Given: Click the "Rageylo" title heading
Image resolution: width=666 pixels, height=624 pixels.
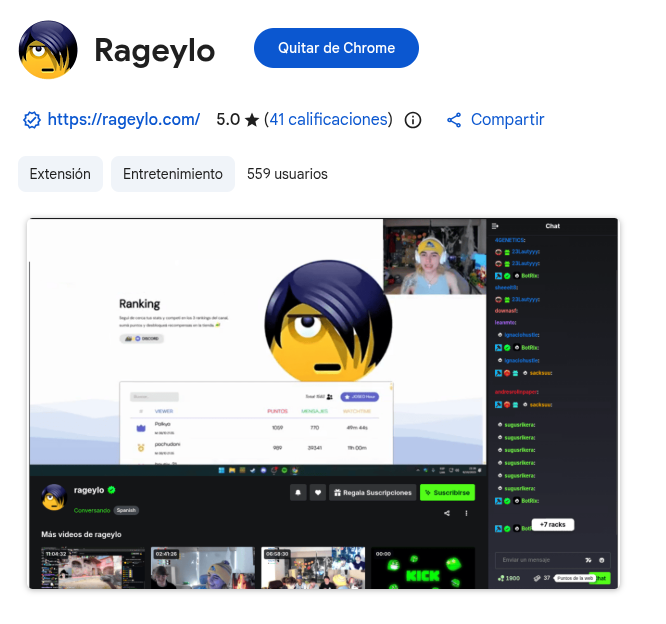Looking at the screenshot, I should 155,51.
